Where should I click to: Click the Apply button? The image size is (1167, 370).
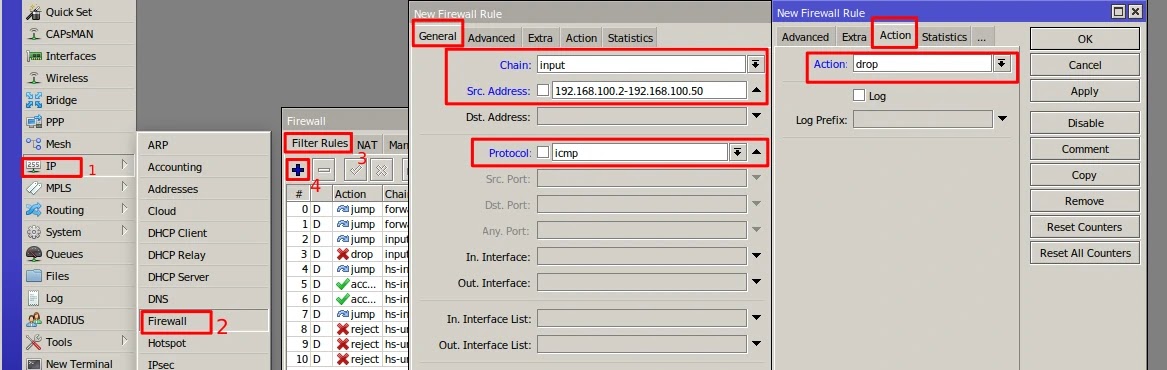pos(1084,91)
